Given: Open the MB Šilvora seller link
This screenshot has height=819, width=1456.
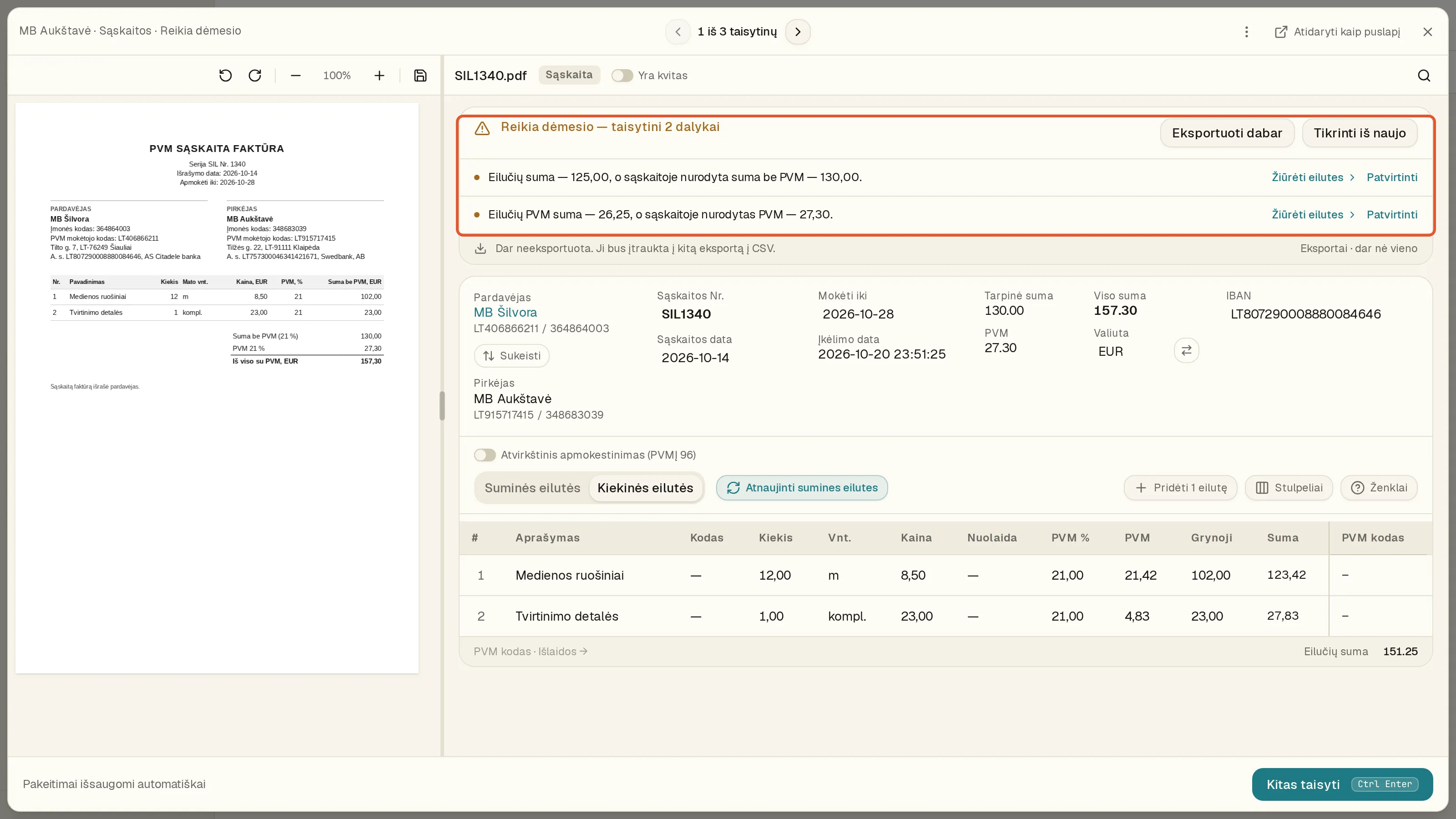Looking at the screenshot, I should (505, 312).
